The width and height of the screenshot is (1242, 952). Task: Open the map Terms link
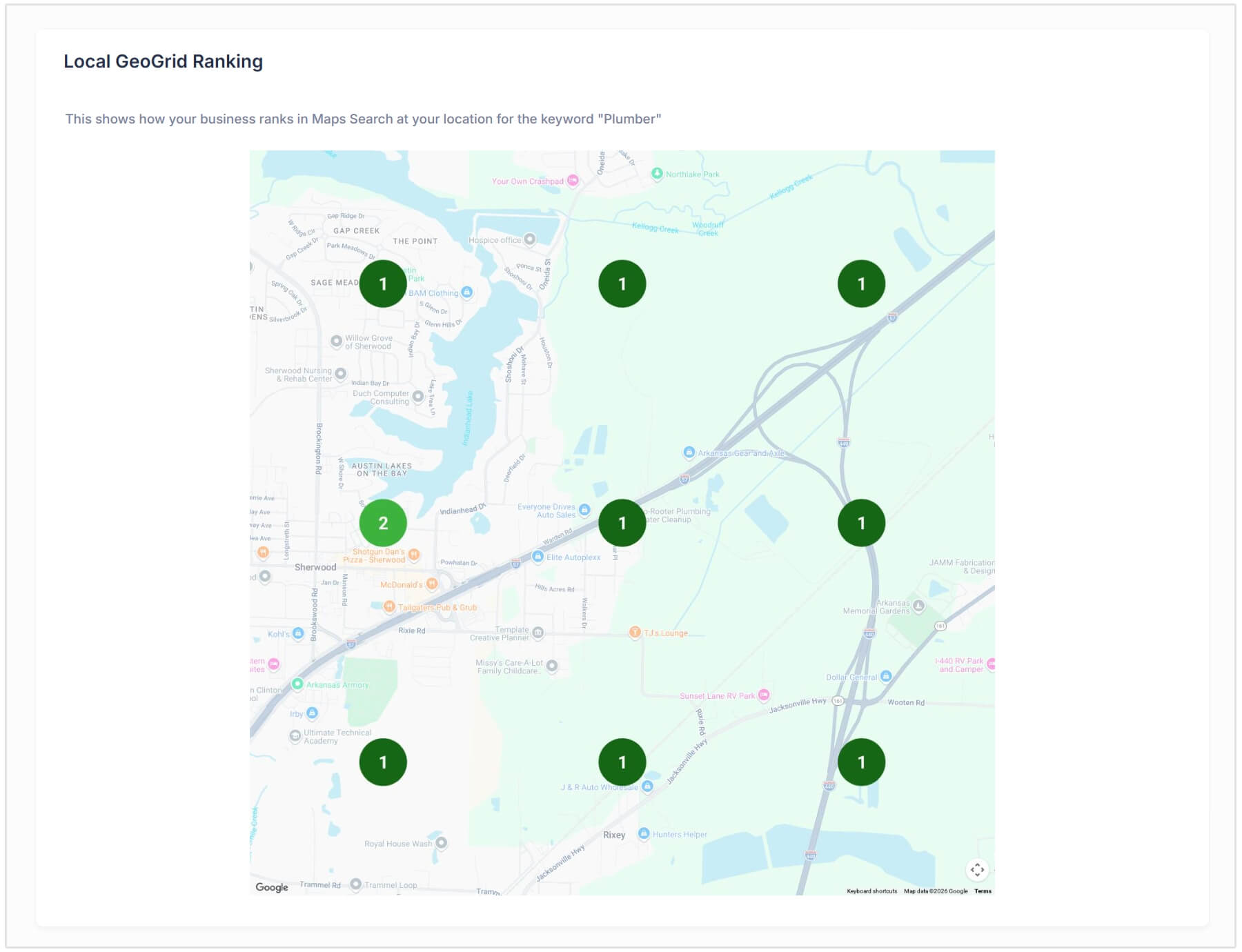click(x=983, y=891)
